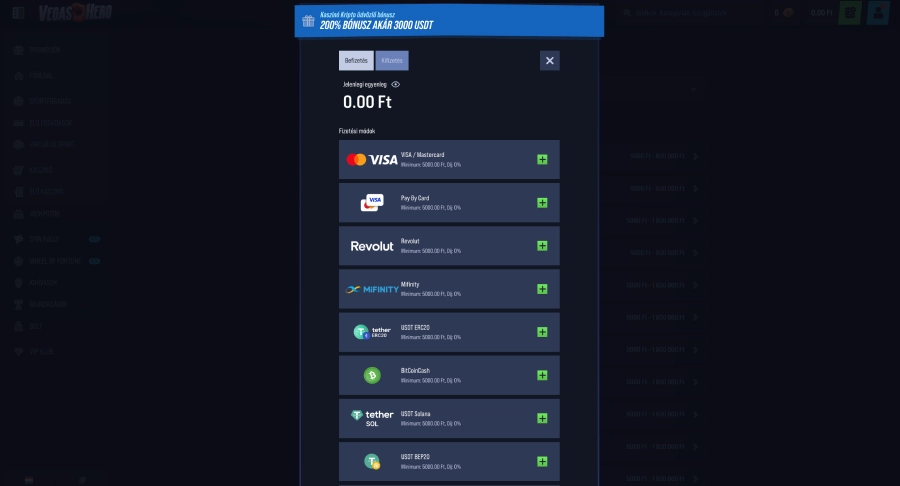Click the Mastercard/VISA logo in the payment list
Image resolution: width=900 pixels, height=486 pixels.
click(372, 160)
